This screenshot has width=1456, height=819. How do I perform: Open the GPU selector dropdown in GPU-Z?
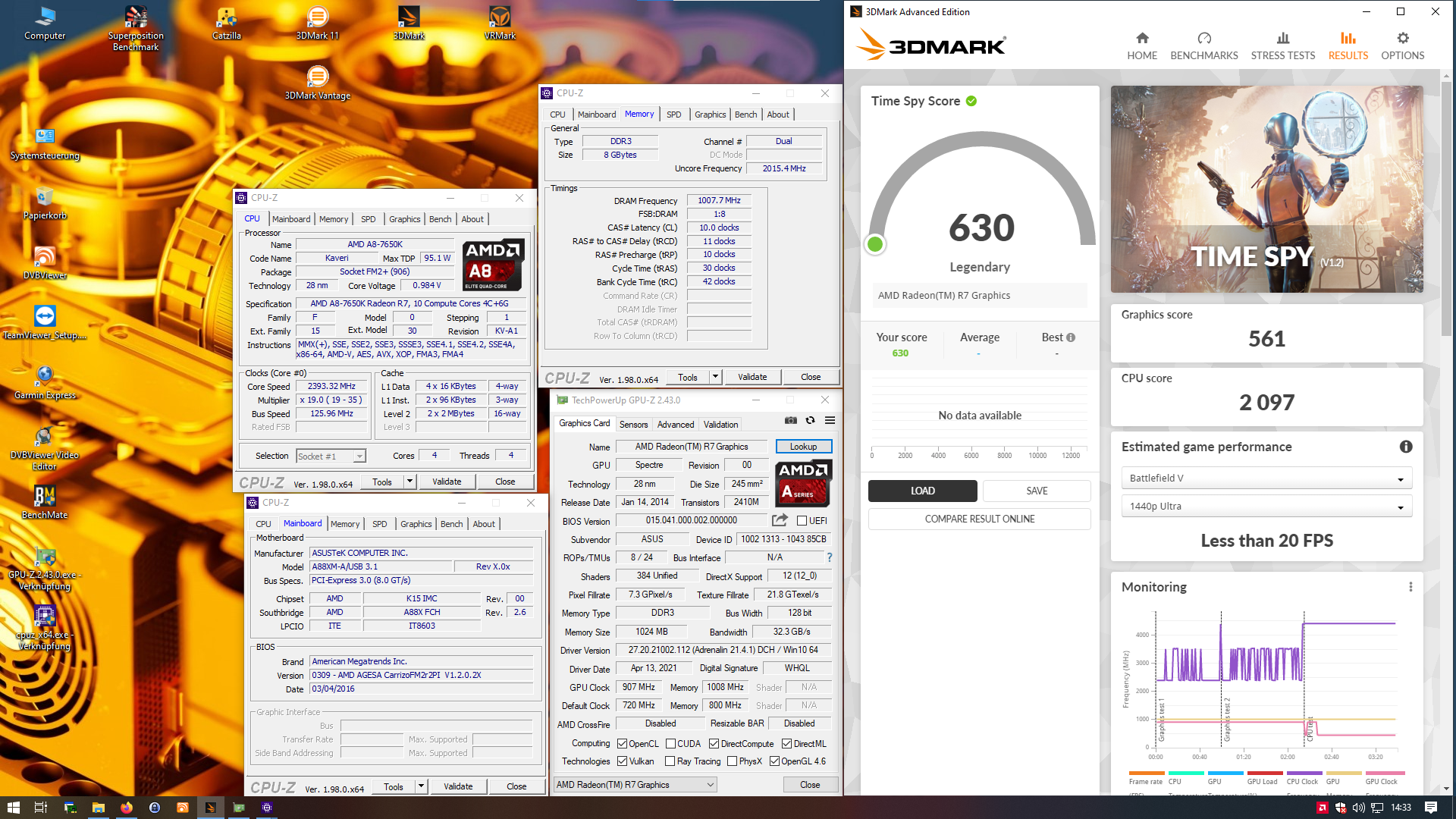coord(635,785)
